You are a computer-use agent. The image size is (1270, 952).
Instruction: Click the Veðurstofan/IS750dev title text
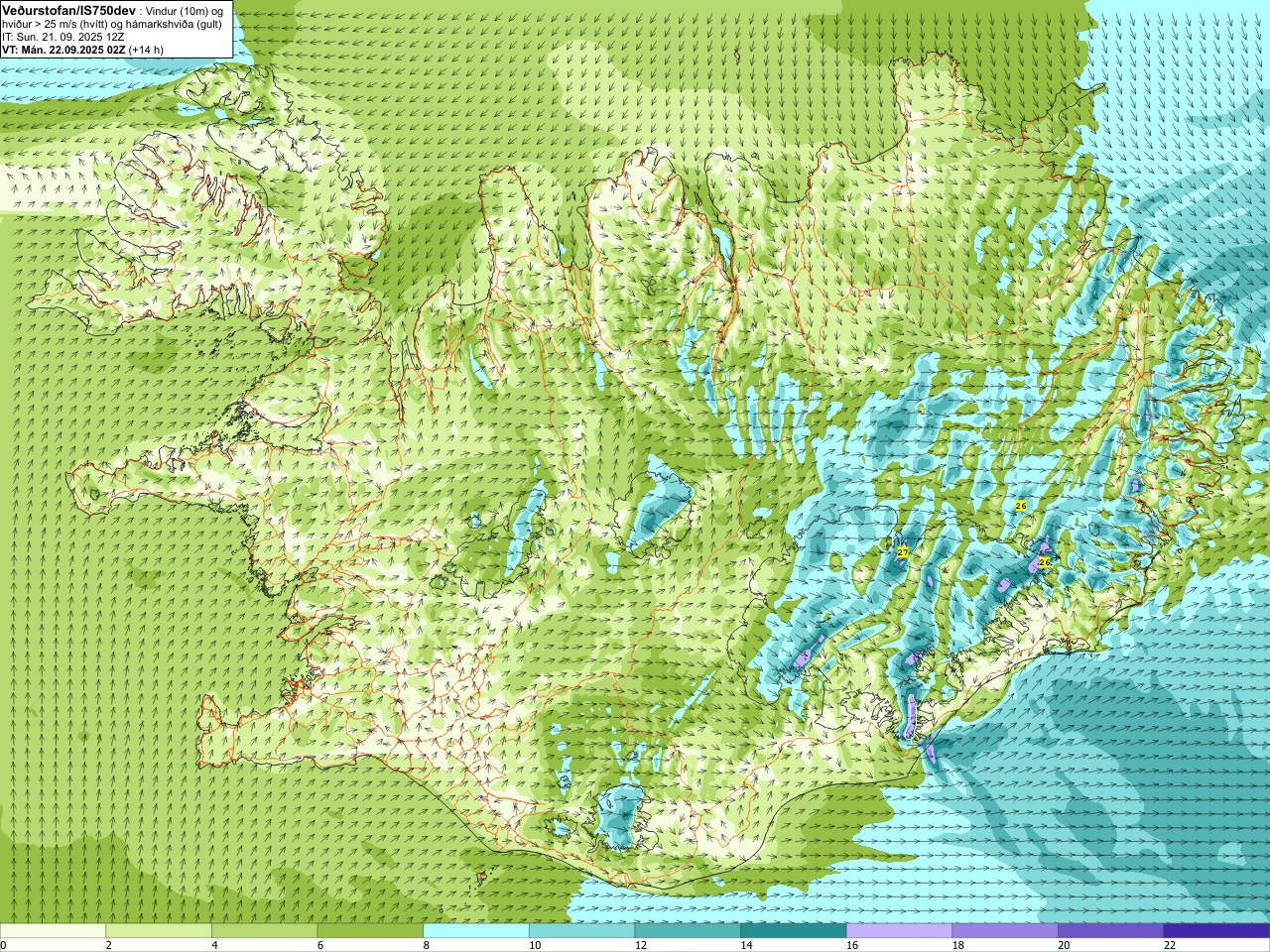(x=69, y=9)
